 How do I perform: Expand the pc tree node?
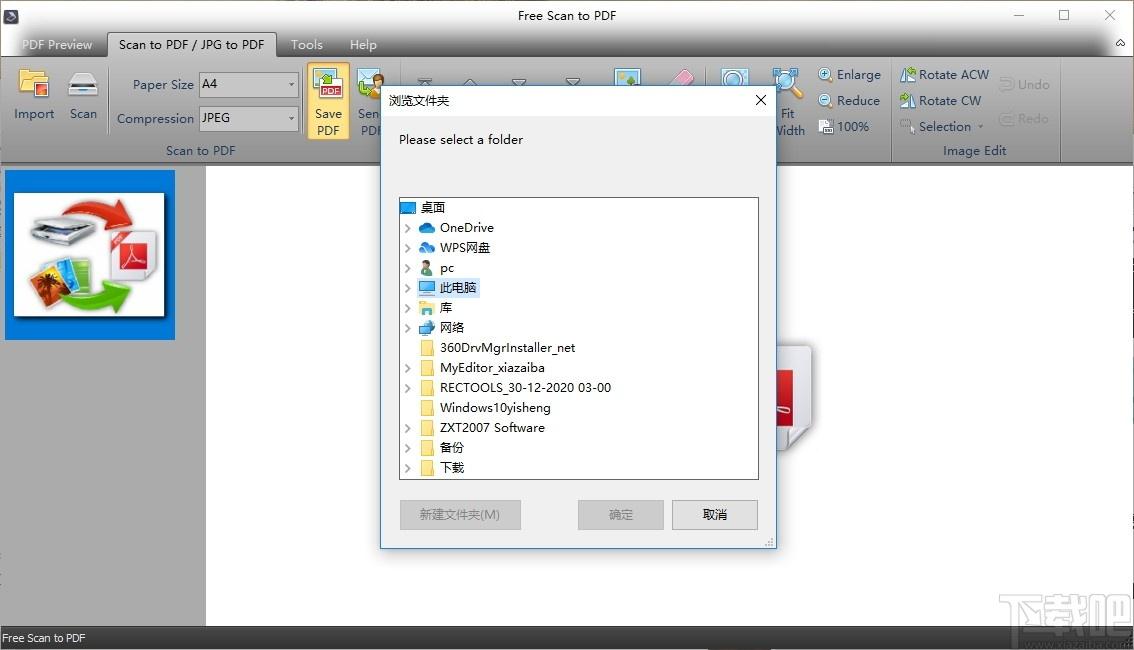407,268
